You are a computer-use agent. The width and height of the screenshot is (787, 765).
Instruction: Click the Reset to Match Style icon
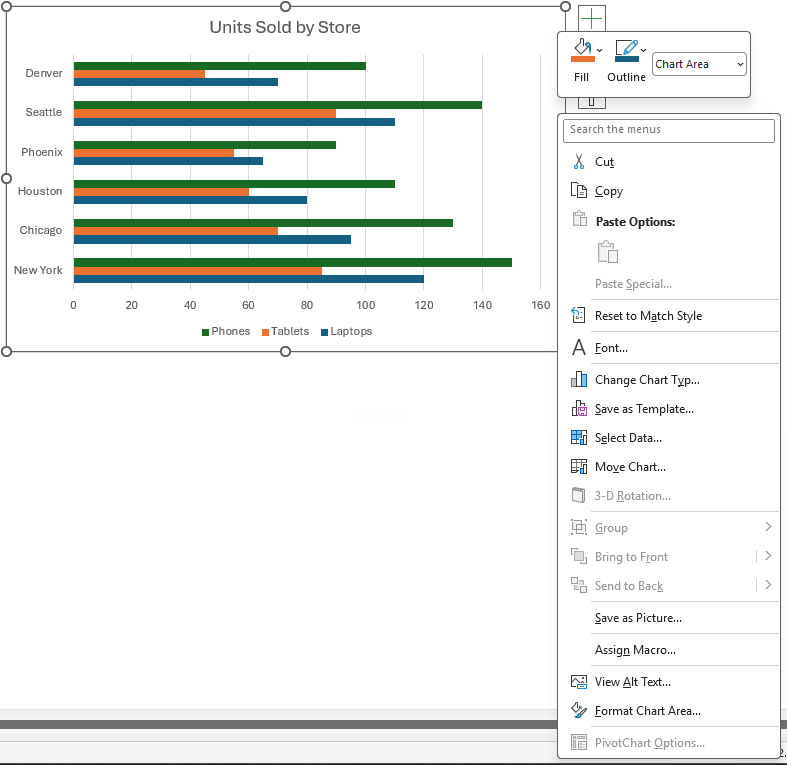click(x=578, y=315)
